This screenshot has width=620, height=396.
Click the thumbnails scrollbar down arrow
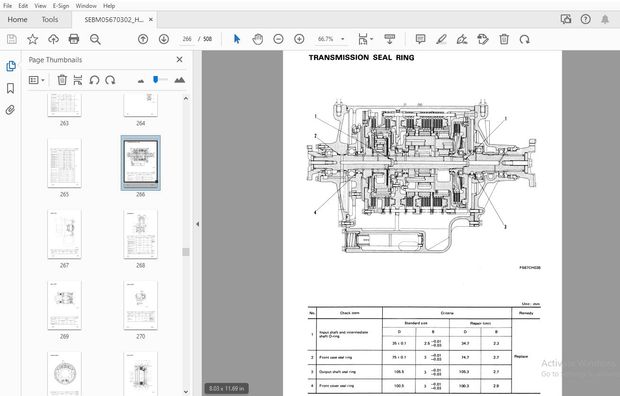186,391
